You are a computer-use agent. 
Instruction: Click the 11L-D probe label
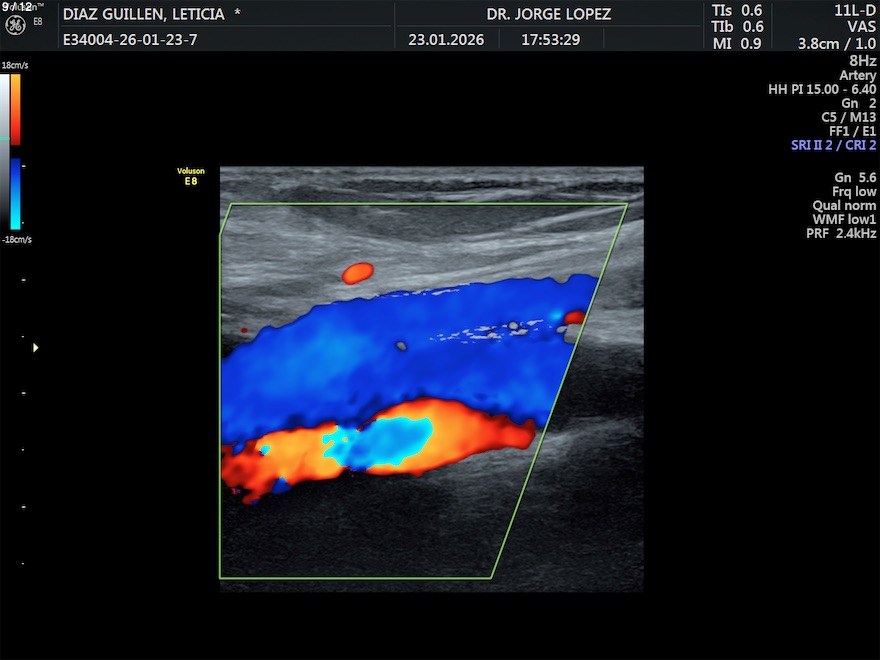coord(854,10)
